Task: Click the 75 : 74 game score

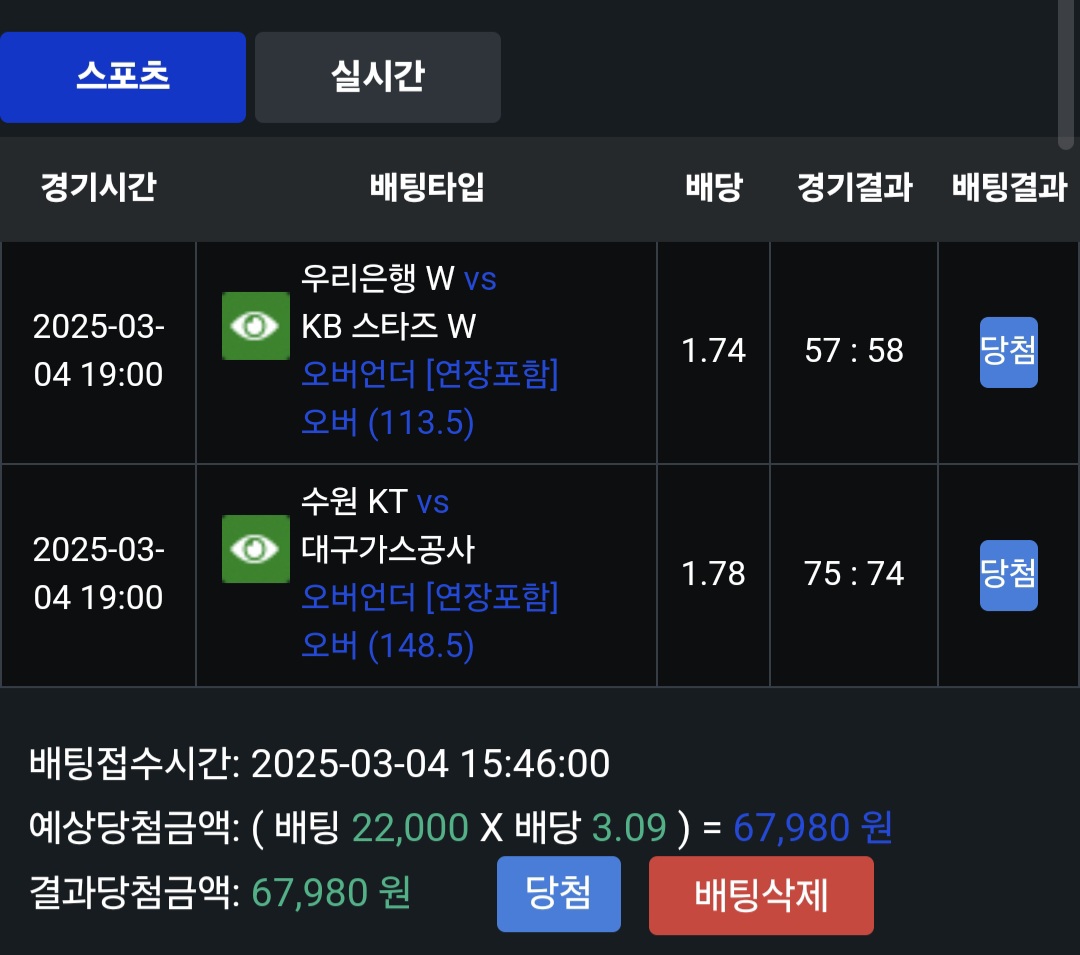Action: 854,574
